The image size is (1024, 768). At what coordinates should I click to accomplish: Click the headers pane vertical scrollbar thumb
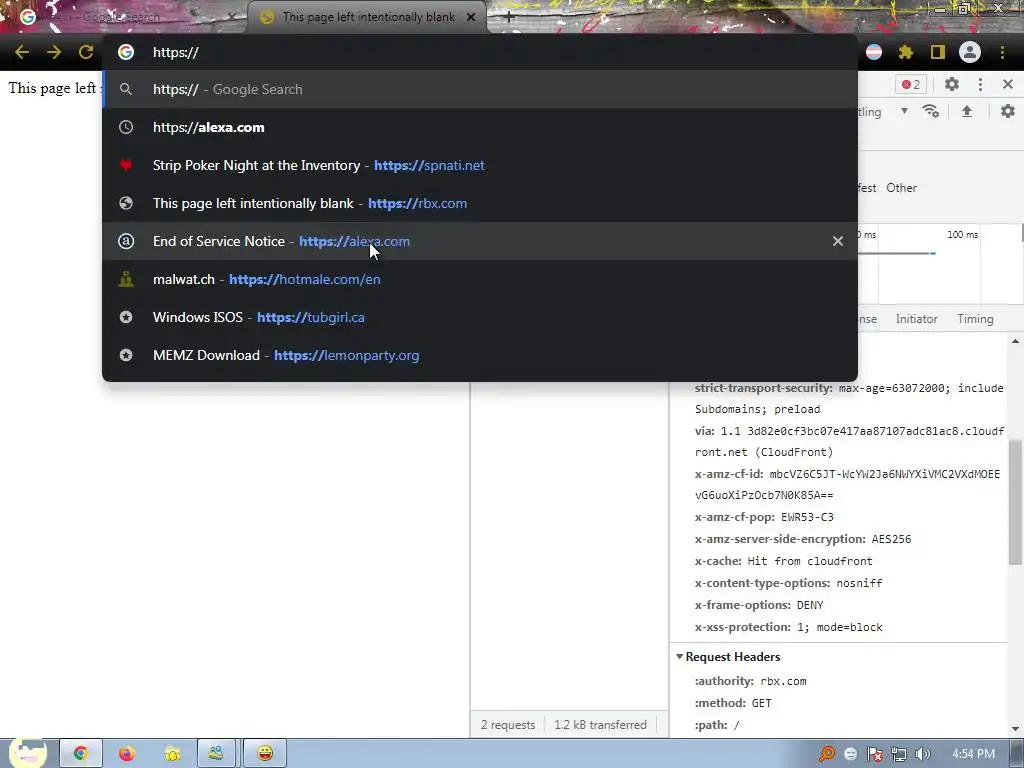click(x=1016, y=502)
